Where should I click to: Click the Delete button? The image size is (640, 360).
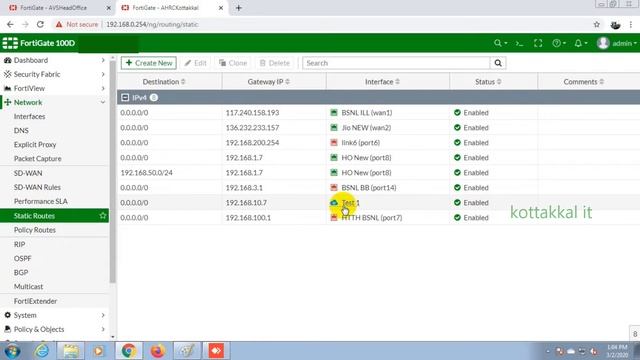click(x=275, y=63)
